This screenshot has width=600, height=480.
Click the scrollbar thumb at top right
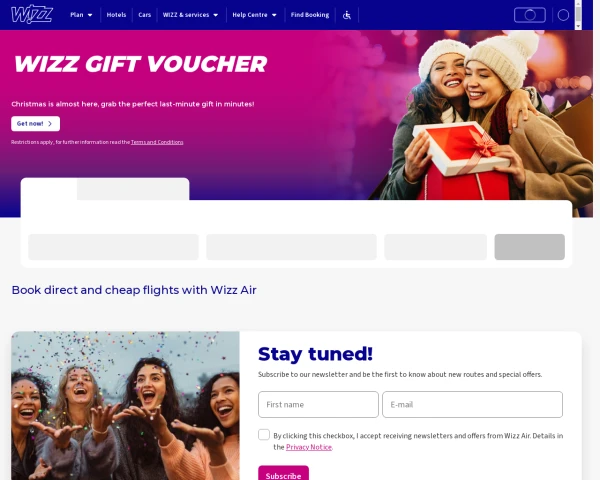[x=578, y=14]
